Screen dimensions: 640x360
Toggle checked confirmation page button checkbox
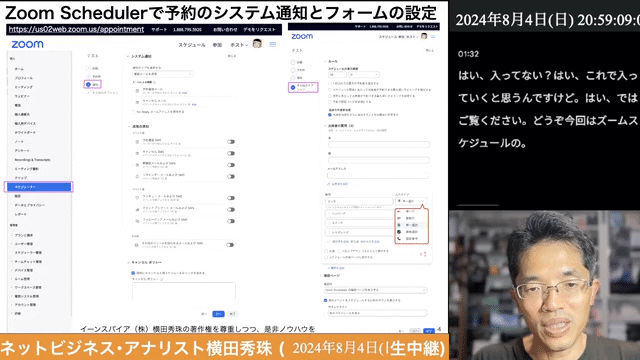pyautogui.click(x=325, y=300)
